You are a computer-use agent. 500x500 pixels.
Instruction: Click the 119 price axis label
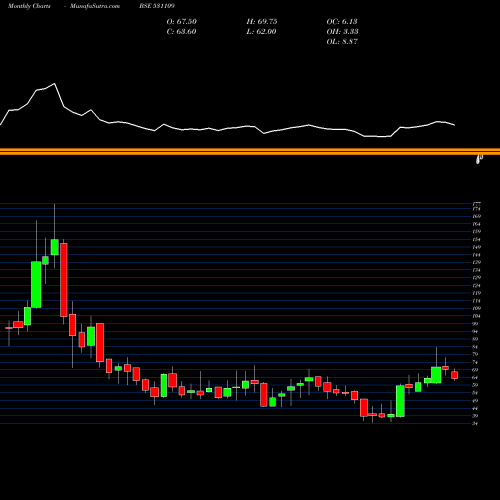(476, 293)
